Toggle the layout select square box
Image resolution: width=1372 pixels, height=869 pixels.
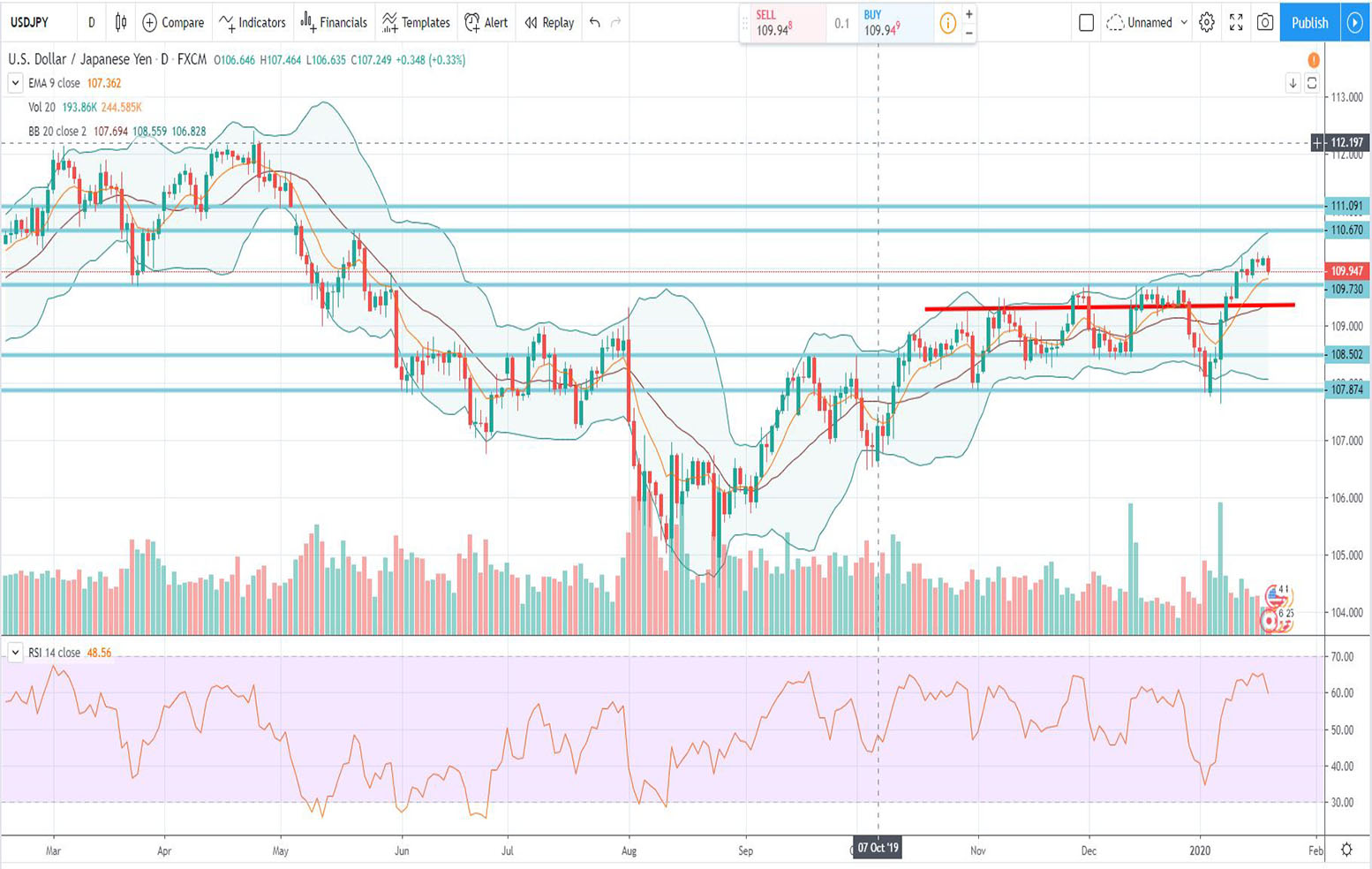click(x=1086, y=23)
